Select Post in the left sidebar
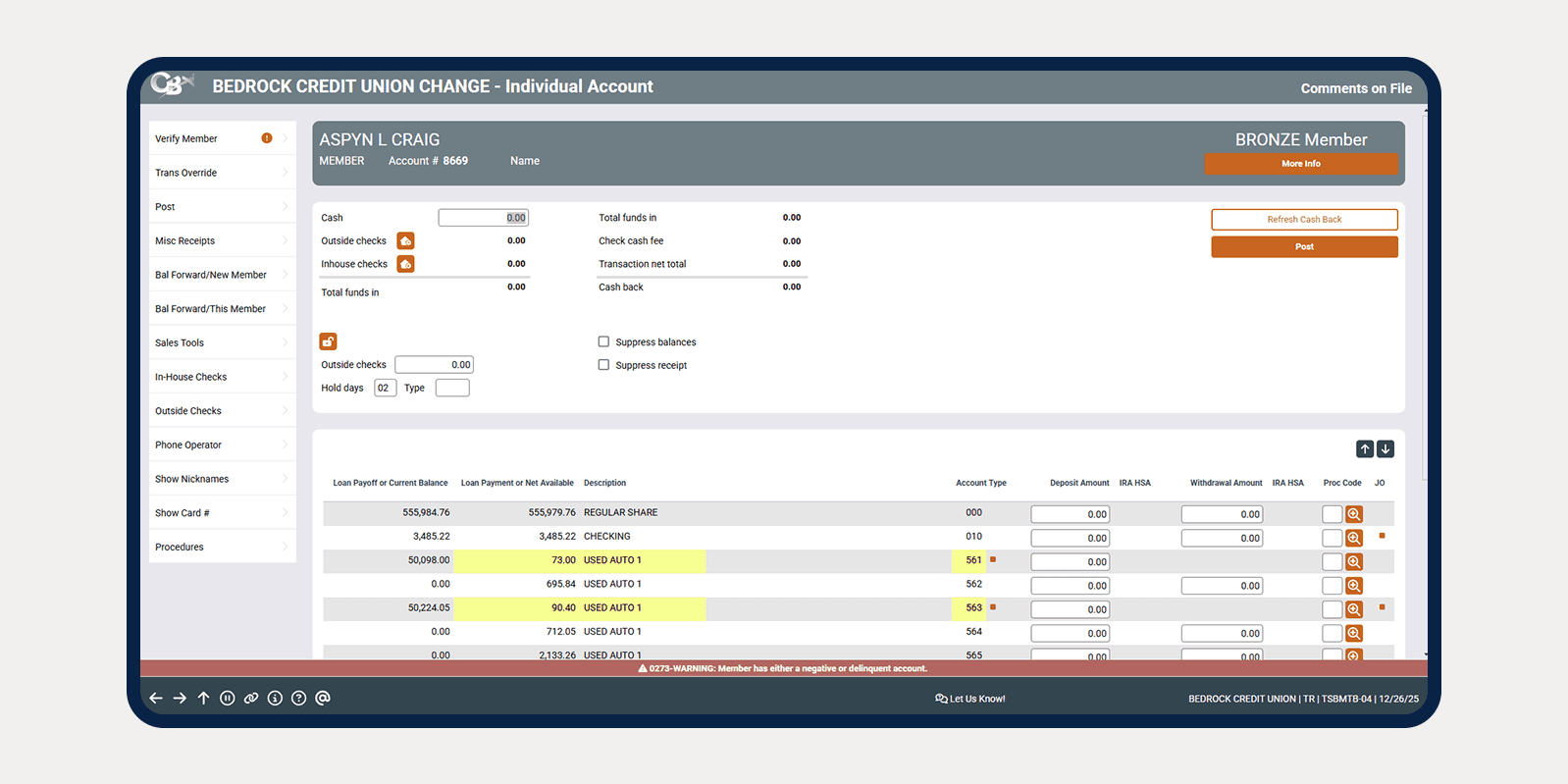This screenshot has height=784, width=1568. 223,207
